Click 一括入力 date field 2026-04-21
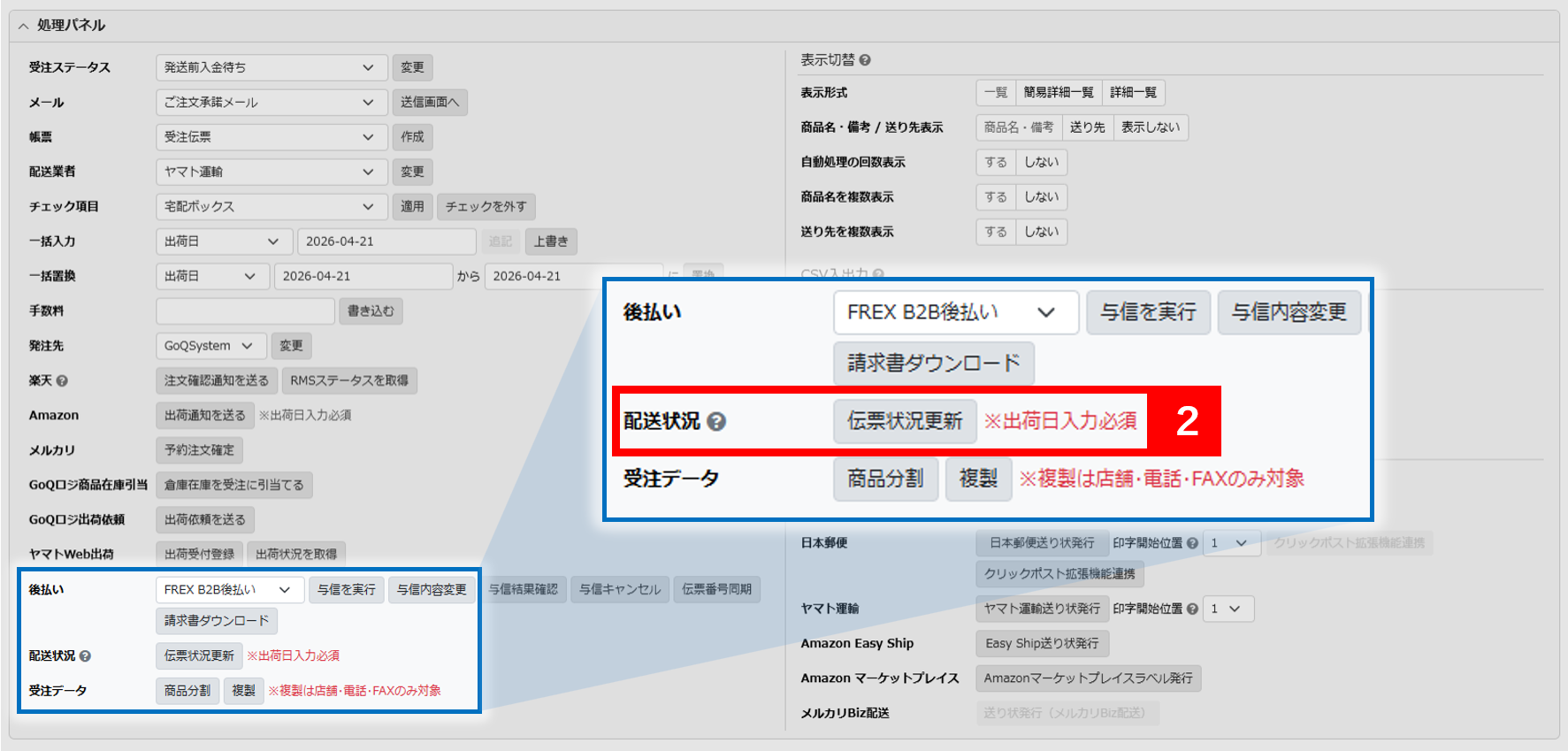This screenshot has width=1568, height=751. pos(386,241)
